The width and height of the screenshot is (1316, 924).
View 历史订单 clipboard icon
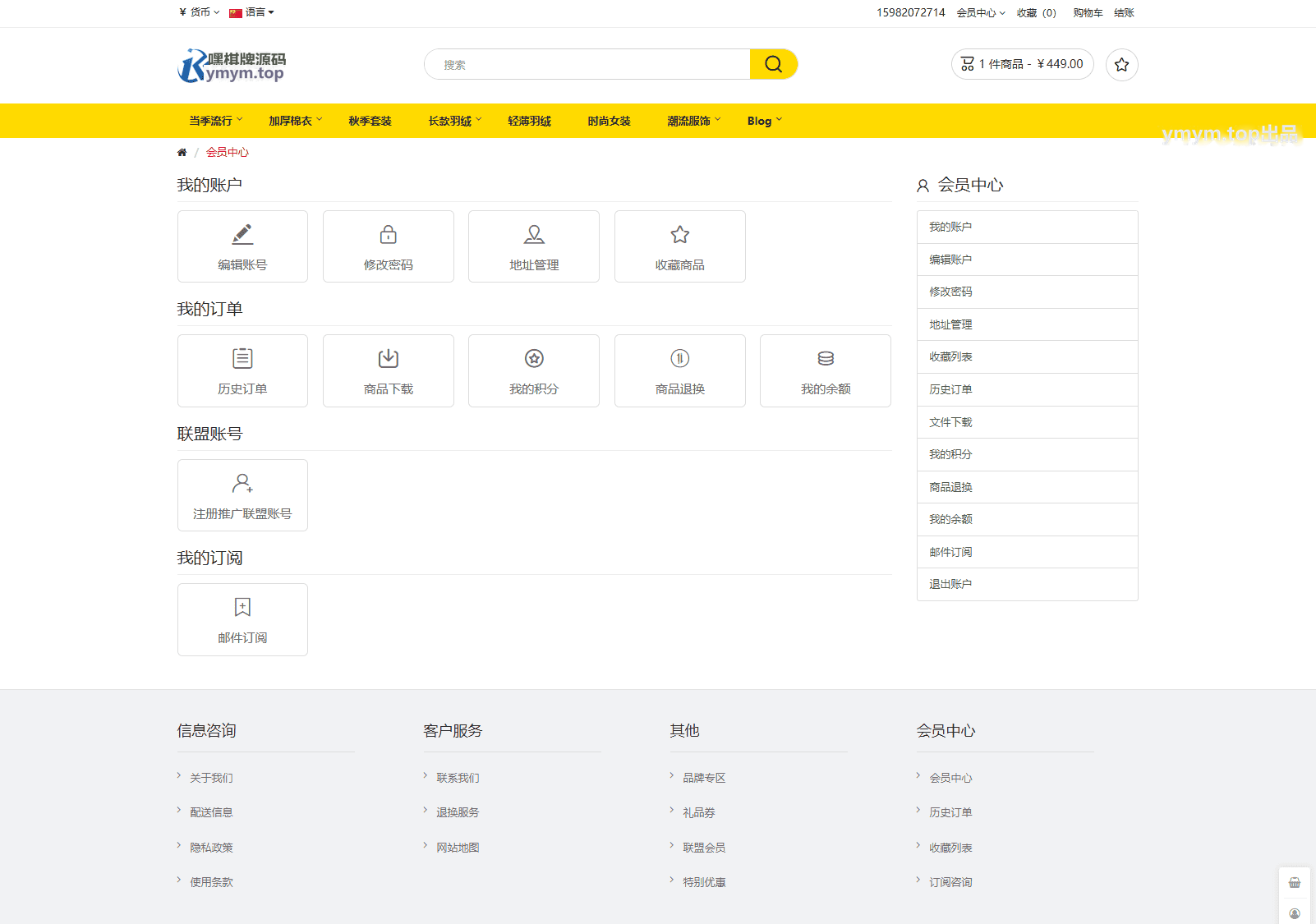click(x=242, y=359)
